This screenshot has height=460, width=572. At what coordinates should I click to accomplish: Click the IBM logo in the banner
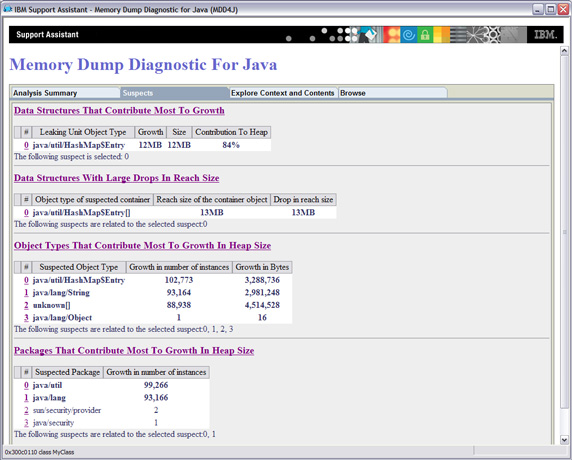(545, 35)
